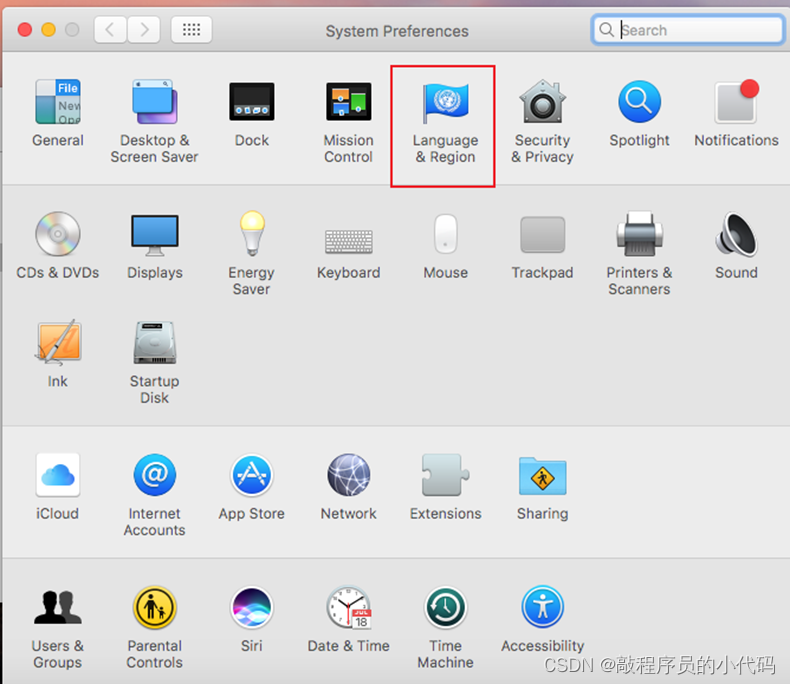Click the back navigation arrow
The image size is (790, 684).
[110, 30]
